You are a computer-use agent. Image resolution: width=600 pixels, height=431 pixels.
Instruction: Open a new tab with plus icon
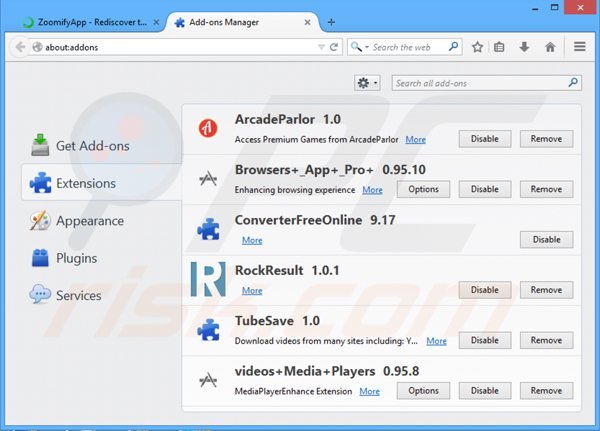[x=331, y=21]
